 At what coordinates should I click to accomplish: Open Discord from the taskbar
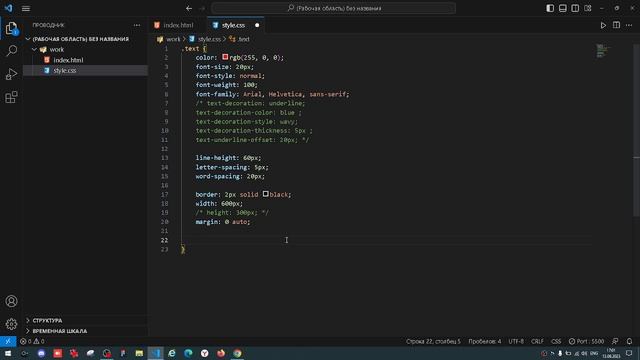[x=41, y=353]
